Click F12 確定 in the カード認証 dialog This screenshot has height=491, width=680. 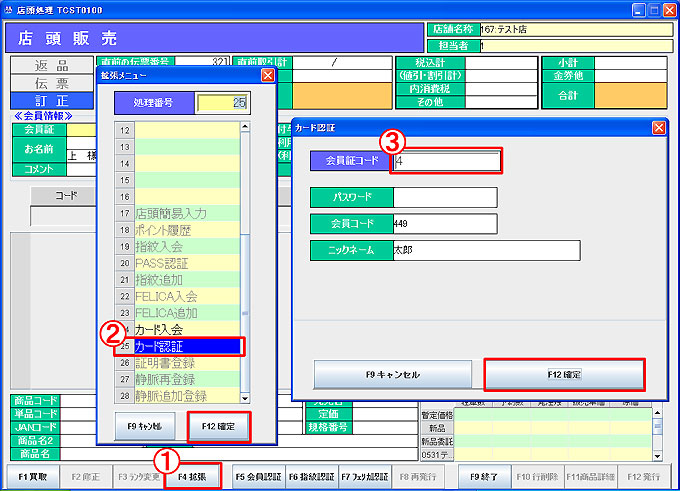click(x=564, y=374)
